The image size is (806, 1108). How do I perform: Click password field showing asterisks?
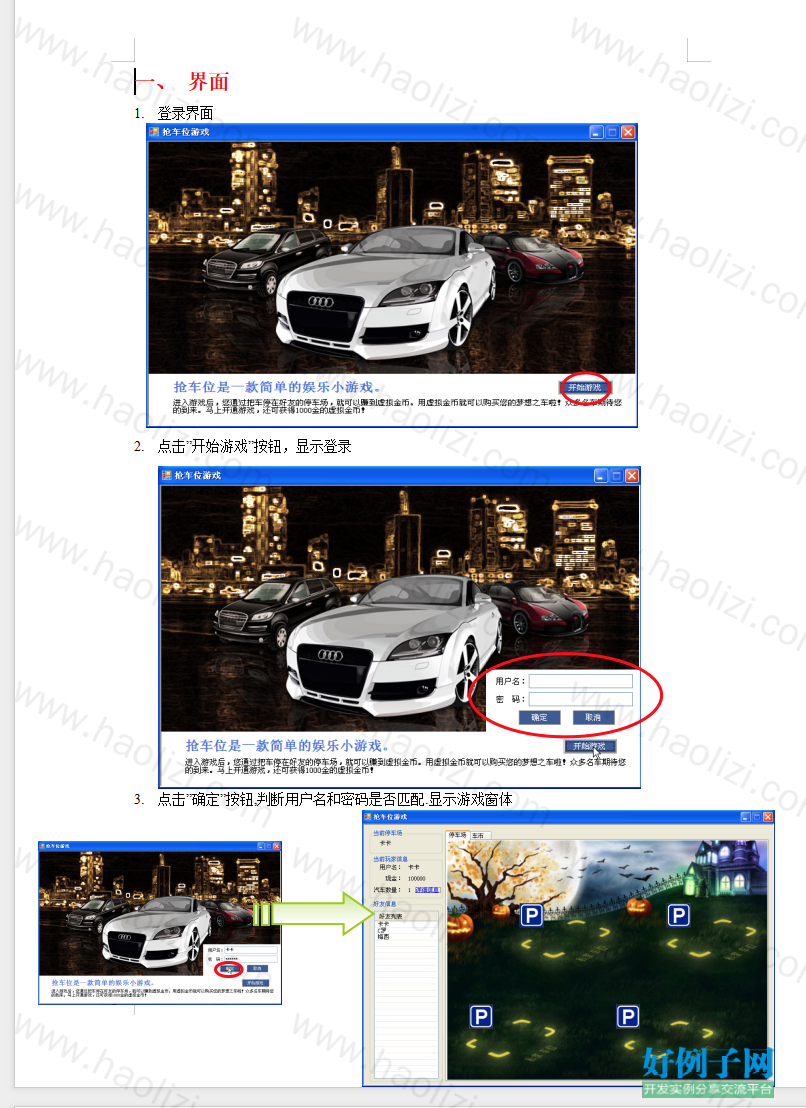coord(251,959)
